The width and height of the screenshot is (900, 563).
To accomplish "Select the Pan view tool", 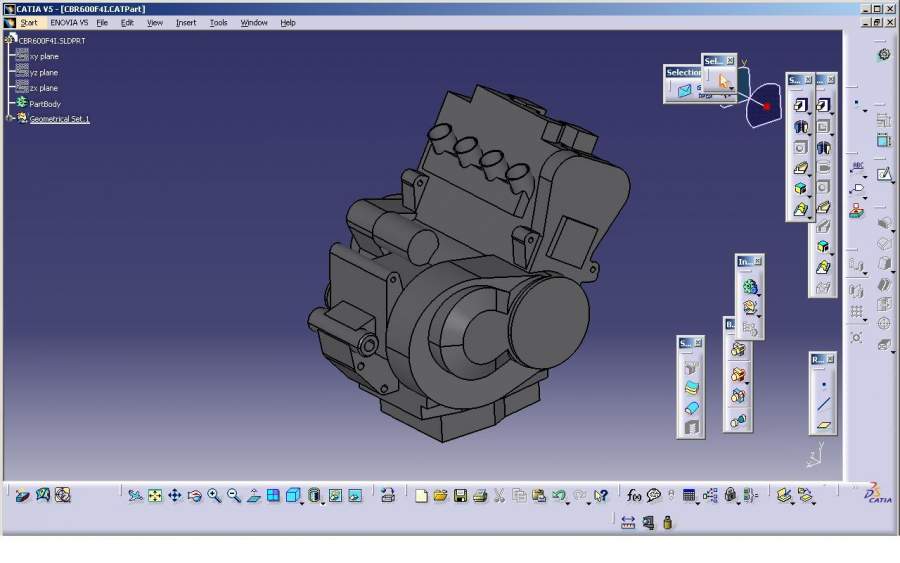I will [x=175, y=495].
